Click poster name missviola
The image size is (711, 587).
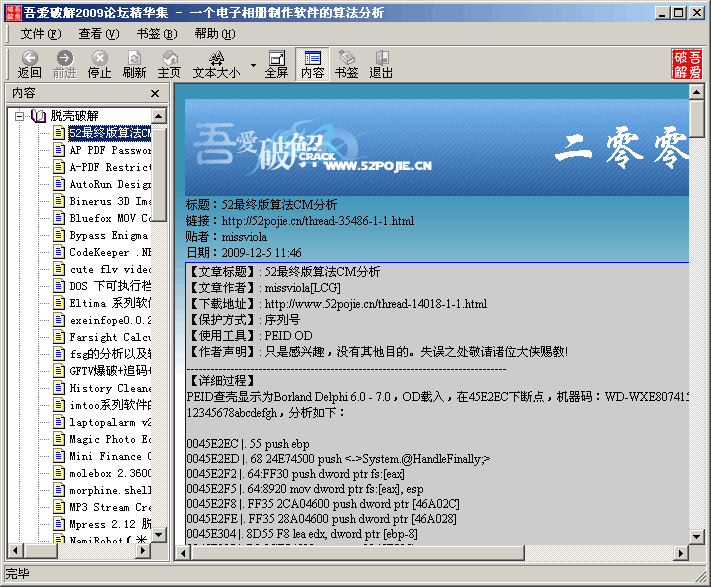(244, 237)
